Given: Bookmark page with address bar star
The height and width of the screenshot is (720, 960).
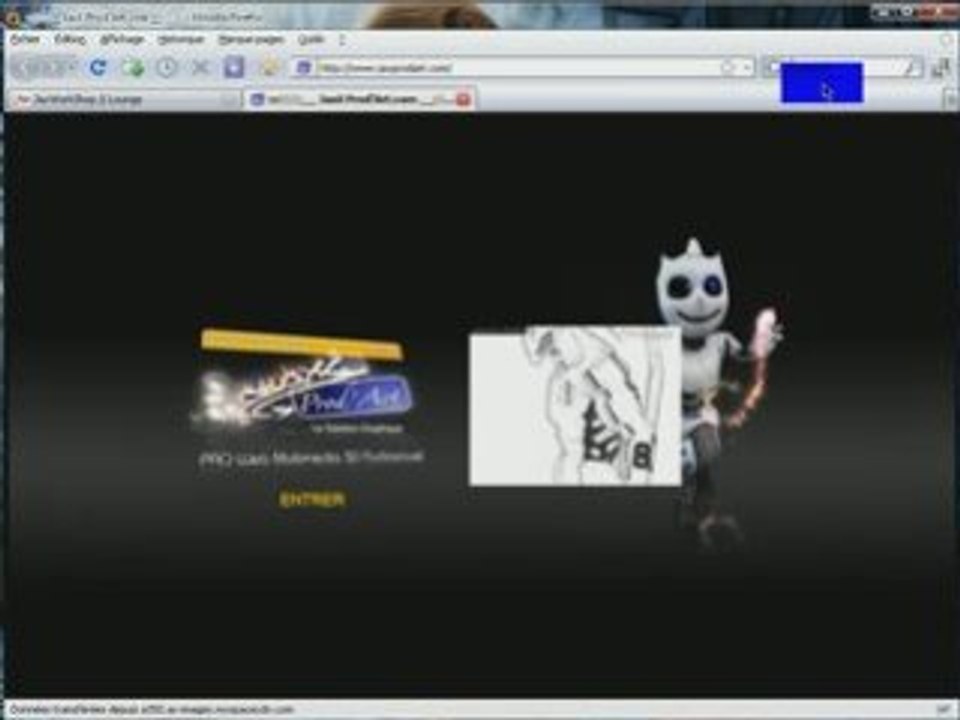Looking at the screenshot, I should [727, 67].
